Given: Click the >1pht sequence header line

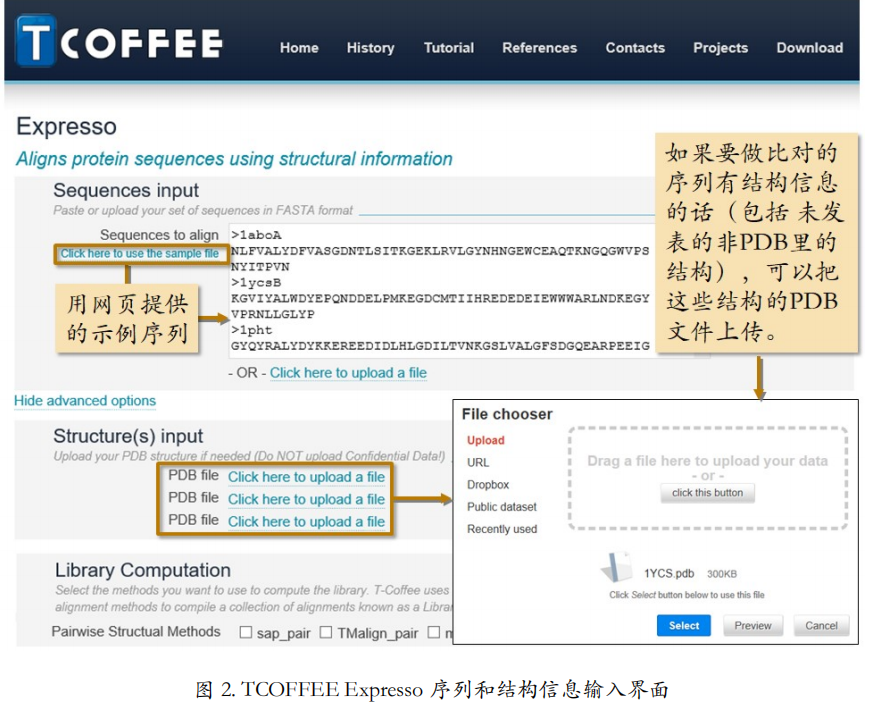Looking at the screenshot, I should (251, 330).
